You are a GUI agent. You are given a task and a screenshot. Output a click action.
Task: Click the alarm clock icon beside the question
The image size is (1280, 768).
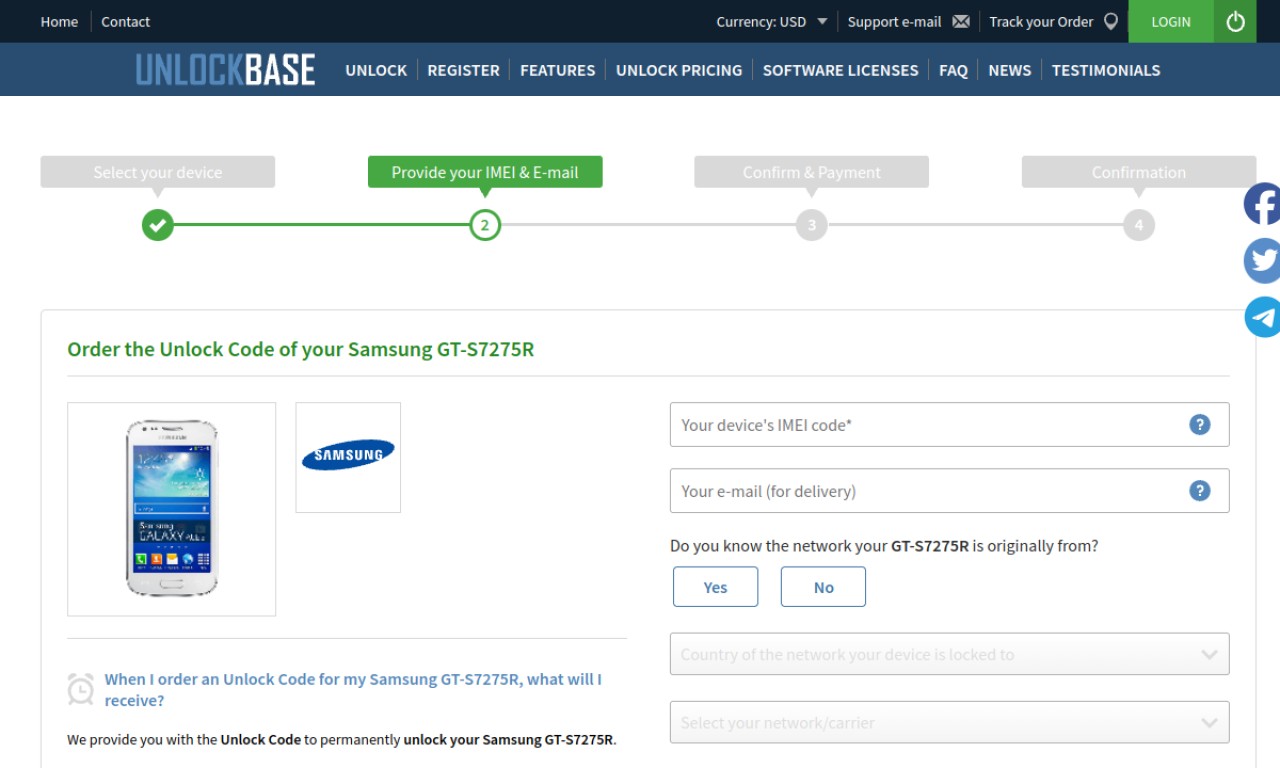(x=81, y=689)
